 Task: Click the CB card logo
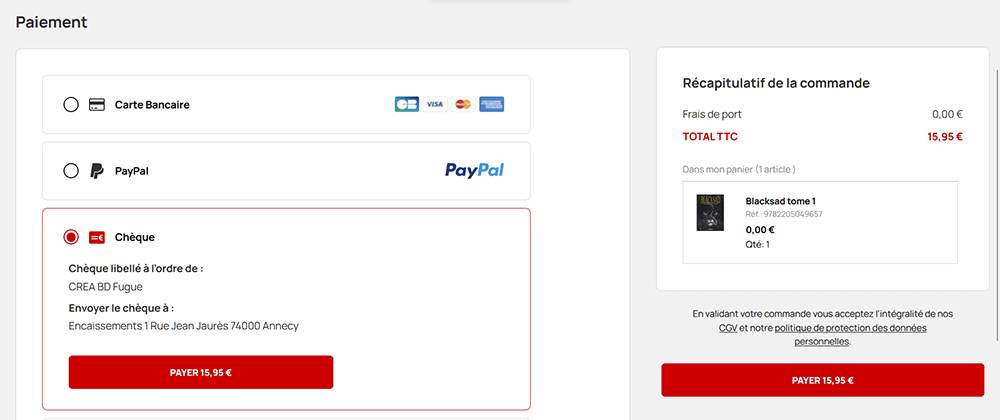[x=407, y=105]
